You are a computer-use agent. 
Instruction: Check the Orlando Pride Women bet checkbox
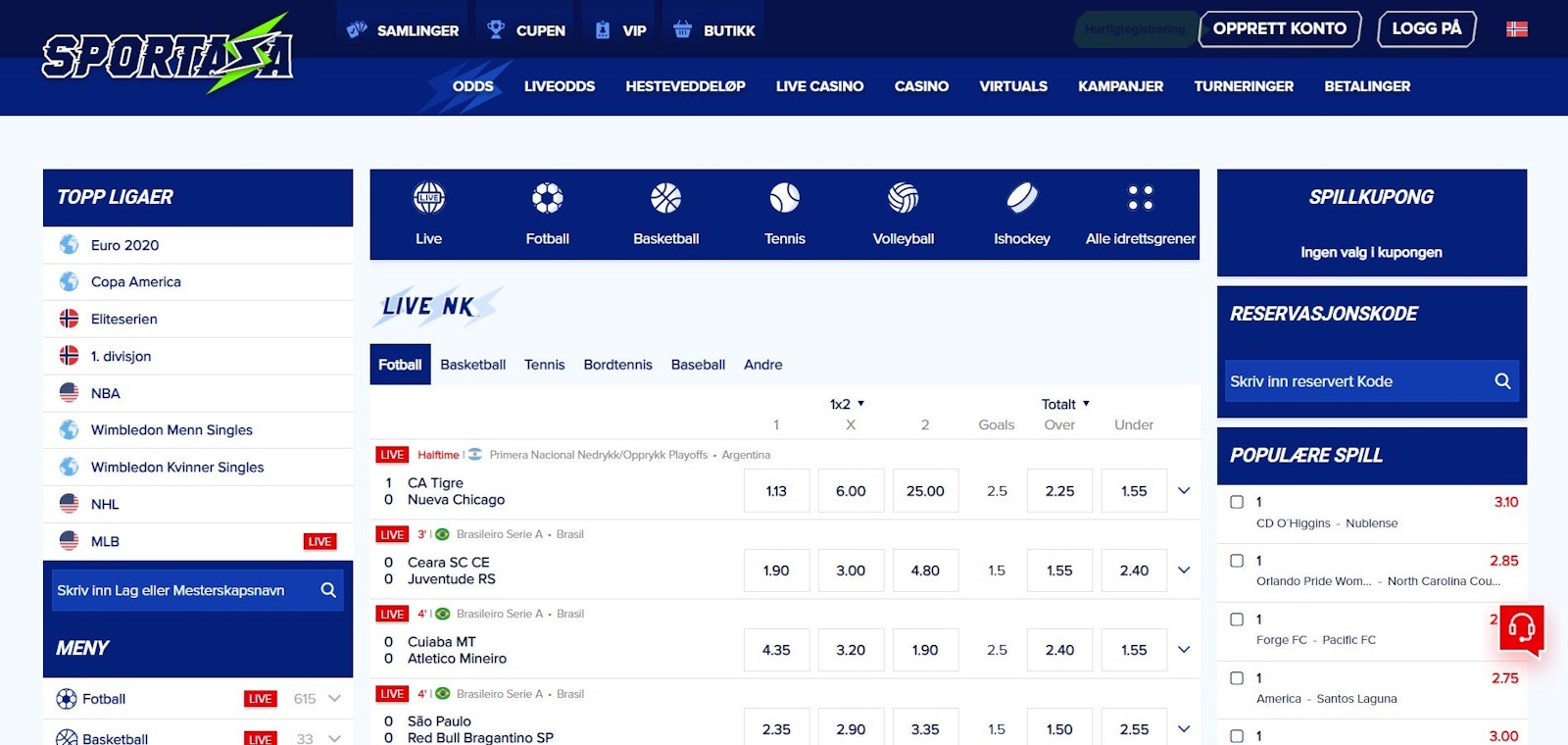[1237, 561]
